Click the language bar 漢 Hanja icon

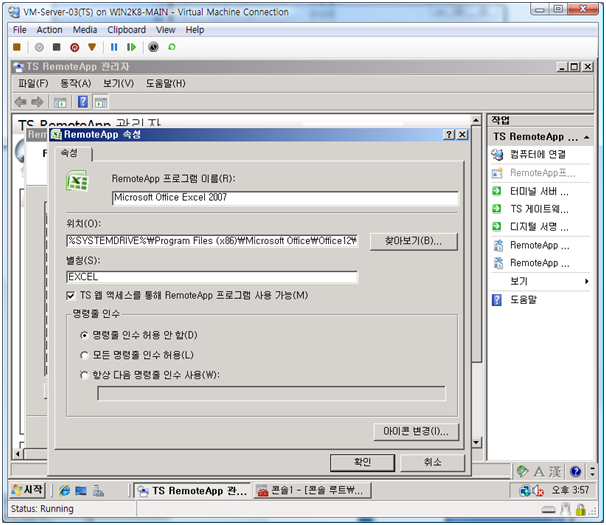pyautogui.click(x=555, y=471)
